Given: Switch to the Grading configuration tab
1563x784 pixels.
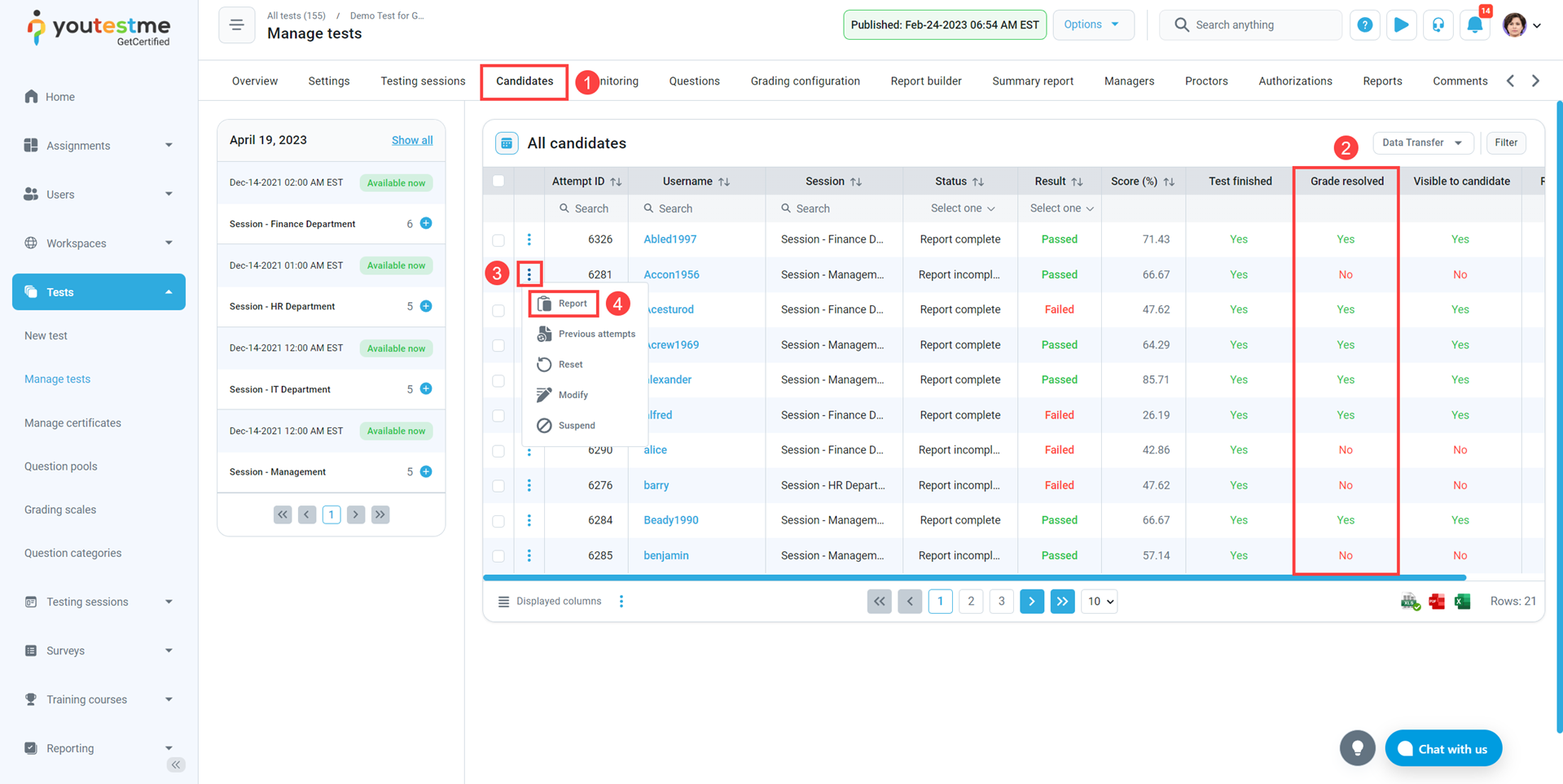Looking at the screenshot, I should [x=805, y=81].
